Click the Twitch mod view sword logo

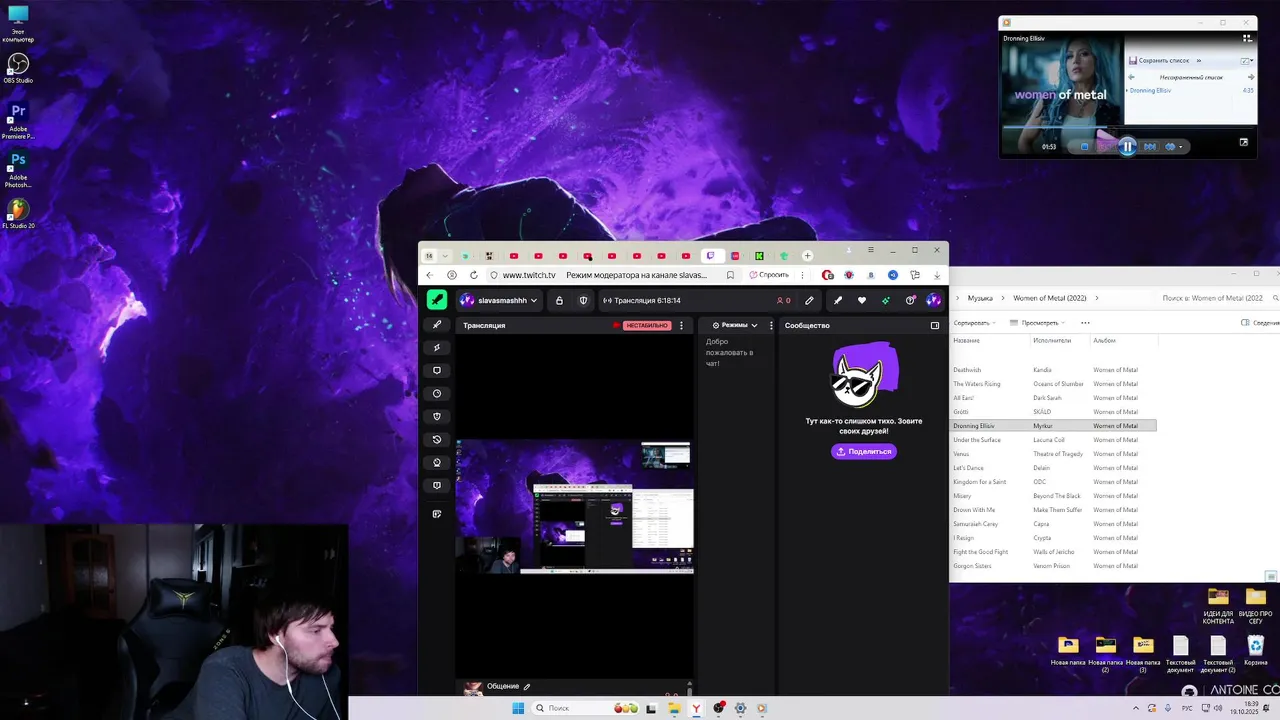(x=437, y=300)
